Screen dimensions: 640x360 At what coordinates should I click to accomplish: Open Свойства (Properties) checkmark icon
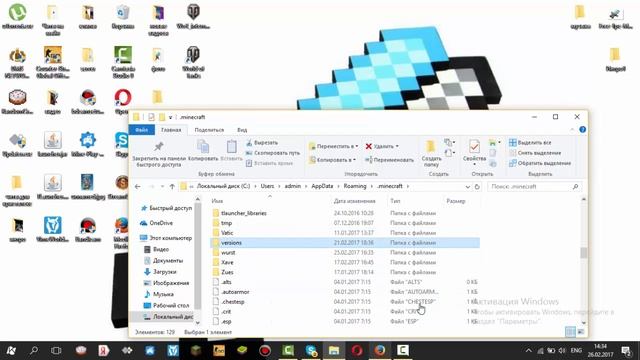[474, 146]
